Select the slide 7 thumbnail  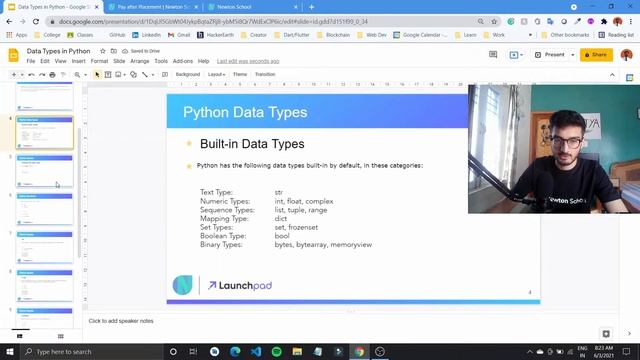(44, 247)
